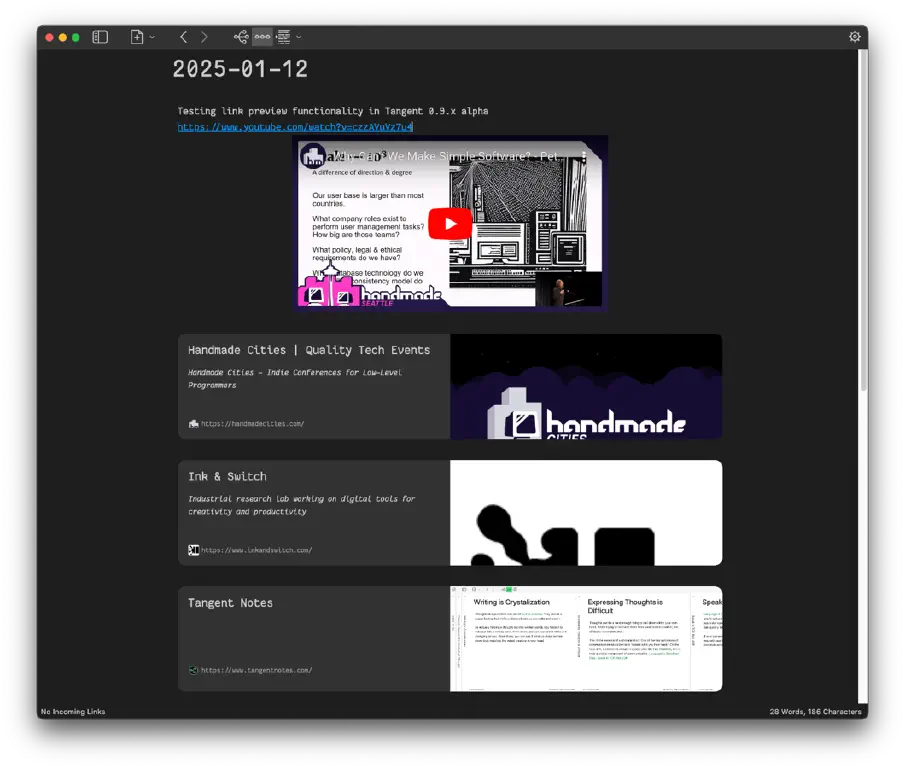Click the Handmade Cities description text
905x768 pixels.
(x=295, y=379)
